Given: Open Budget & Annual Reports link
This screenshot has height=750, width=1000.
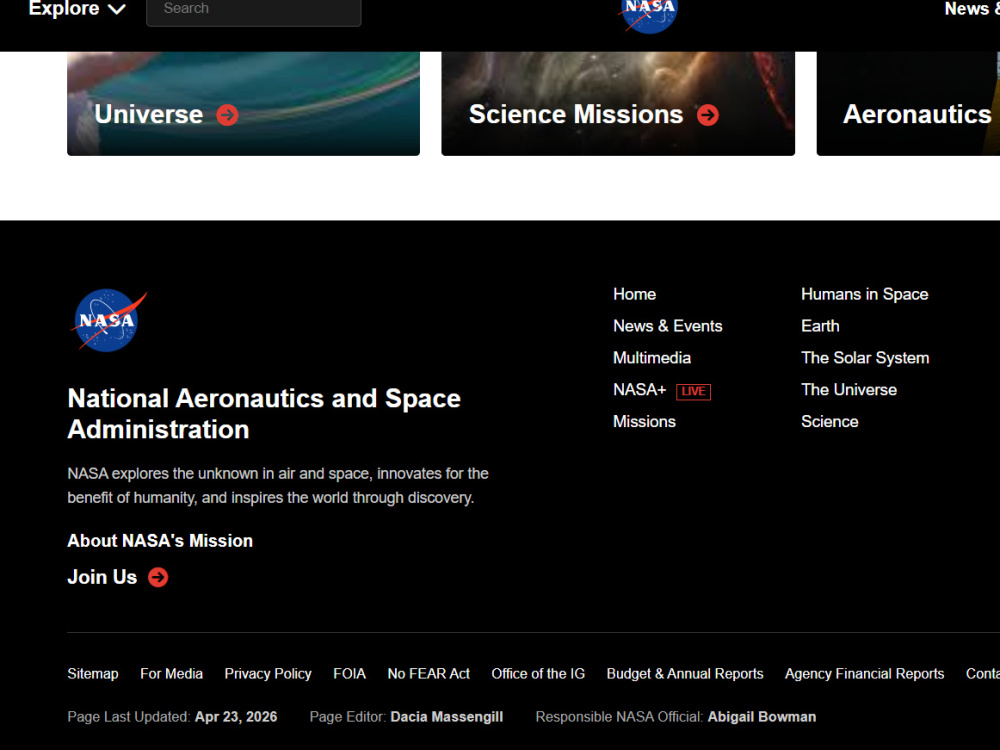Looking at the screenshot, I should [685, 674].
